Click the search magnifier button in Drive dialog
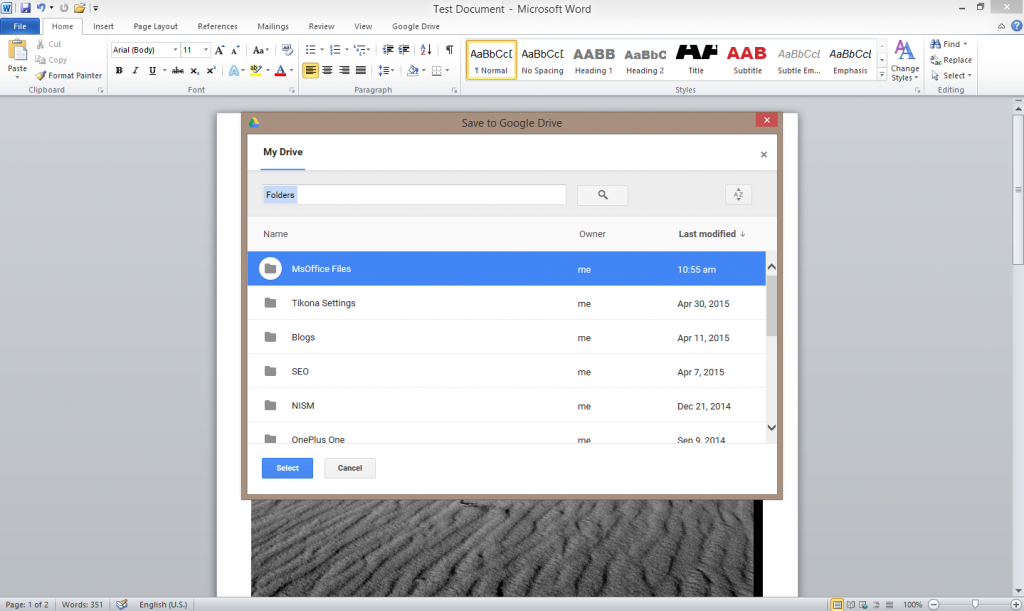The width and height of the screenshot is (1024, 611). [x=602, y=195]
